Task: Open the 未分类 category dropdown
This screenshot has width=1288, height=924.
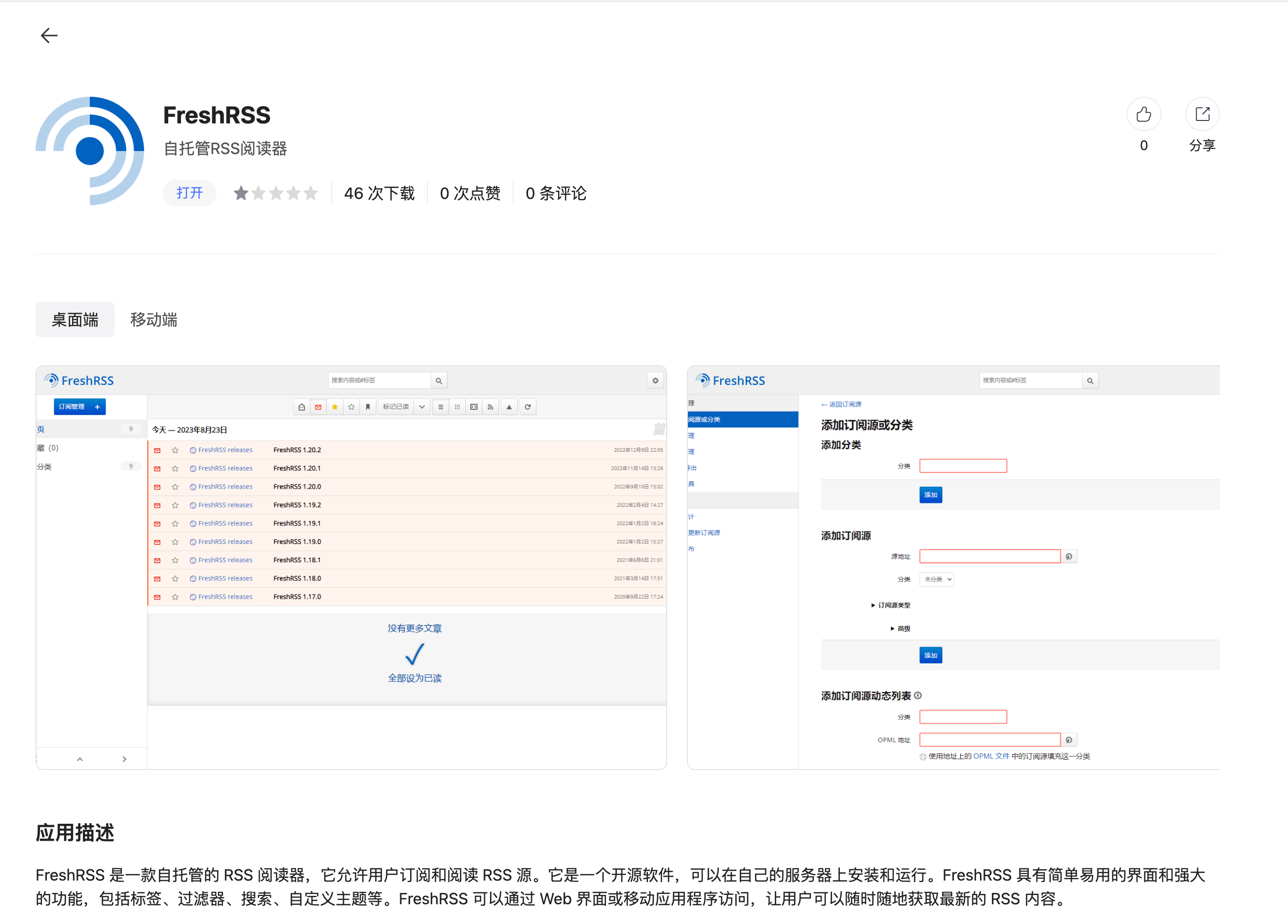Action: (x=936, y=578)
